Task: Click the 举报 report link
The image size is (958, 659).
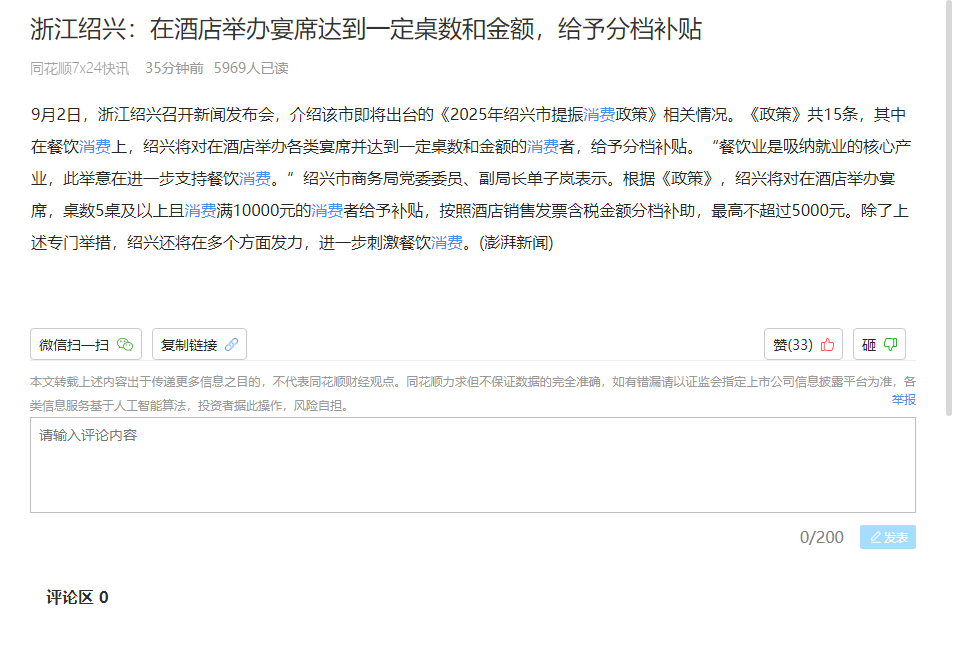Action: click(904, 399)
